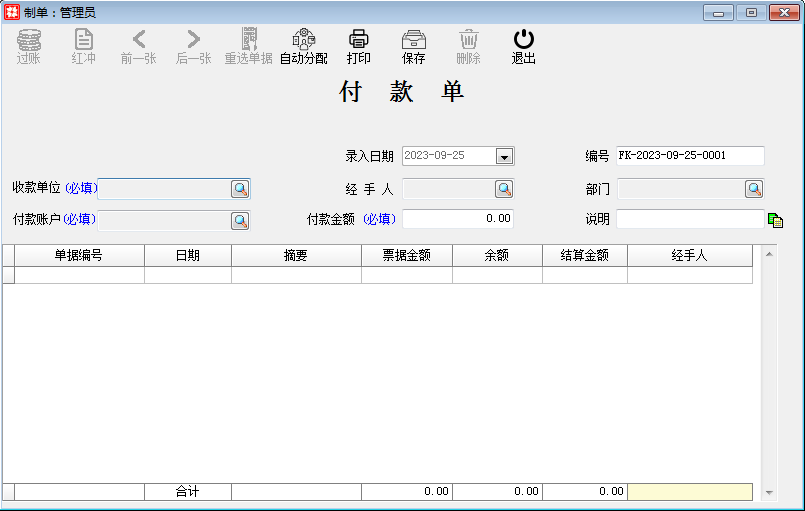Screen dimensions: 805x511
Task: Open lookup for 收款单位 field
Action: (x=240, y=188)
